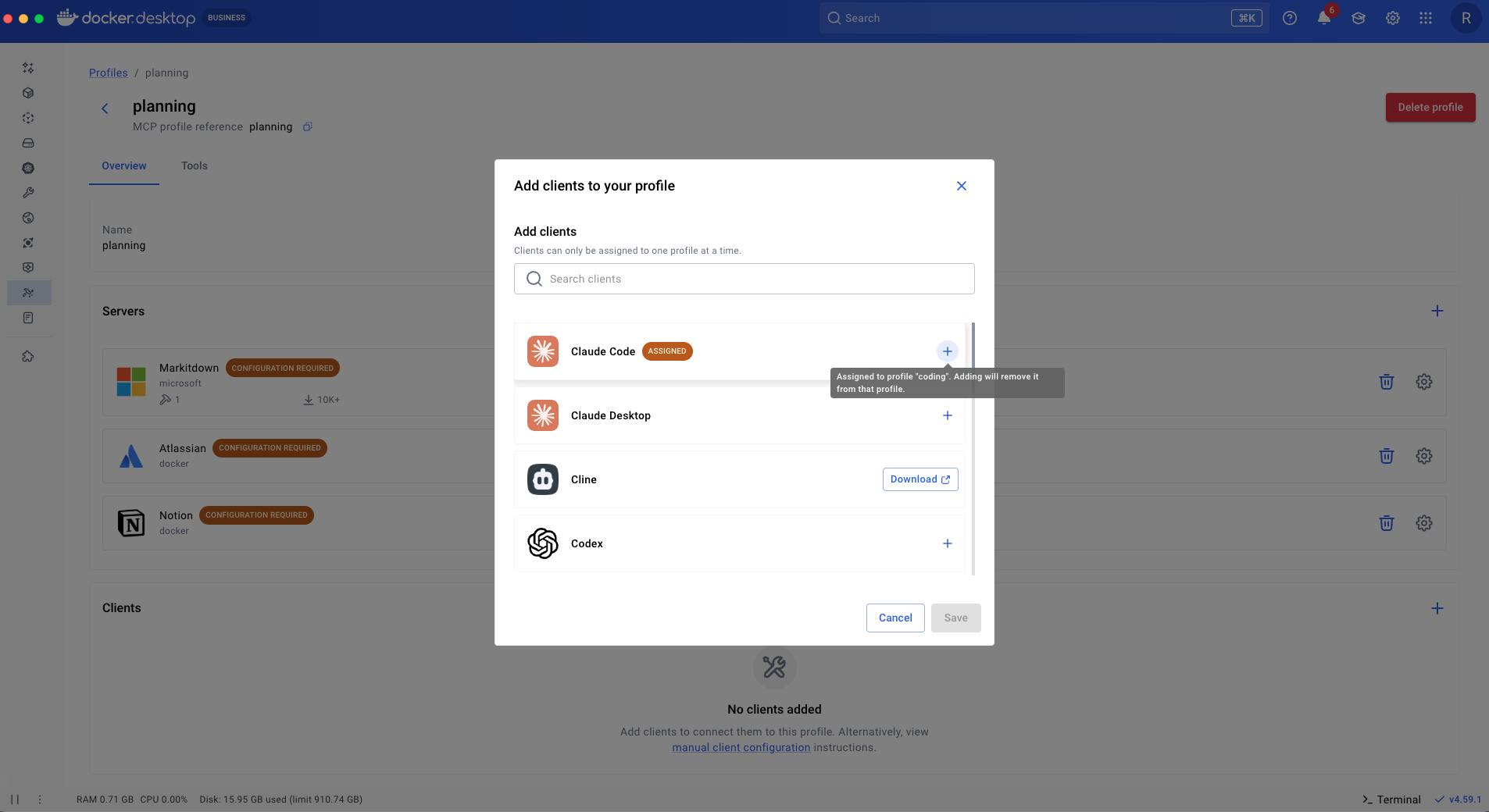1489x812 pixels.
Task: Copy the MCP profile reference
Action: pyautogui.click(x=308, y=126)
